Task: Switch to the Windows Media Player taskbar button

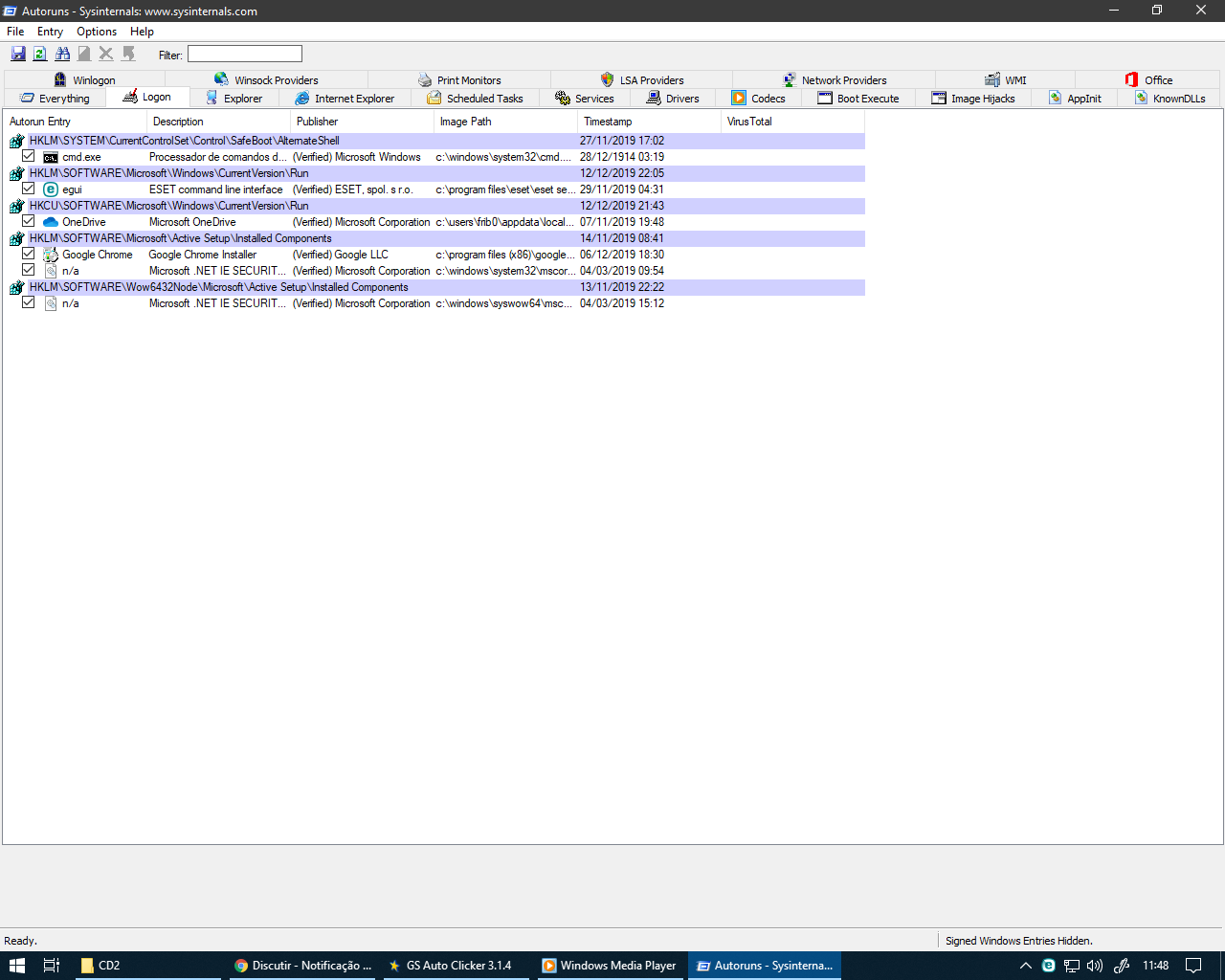Action: [610, 966]
